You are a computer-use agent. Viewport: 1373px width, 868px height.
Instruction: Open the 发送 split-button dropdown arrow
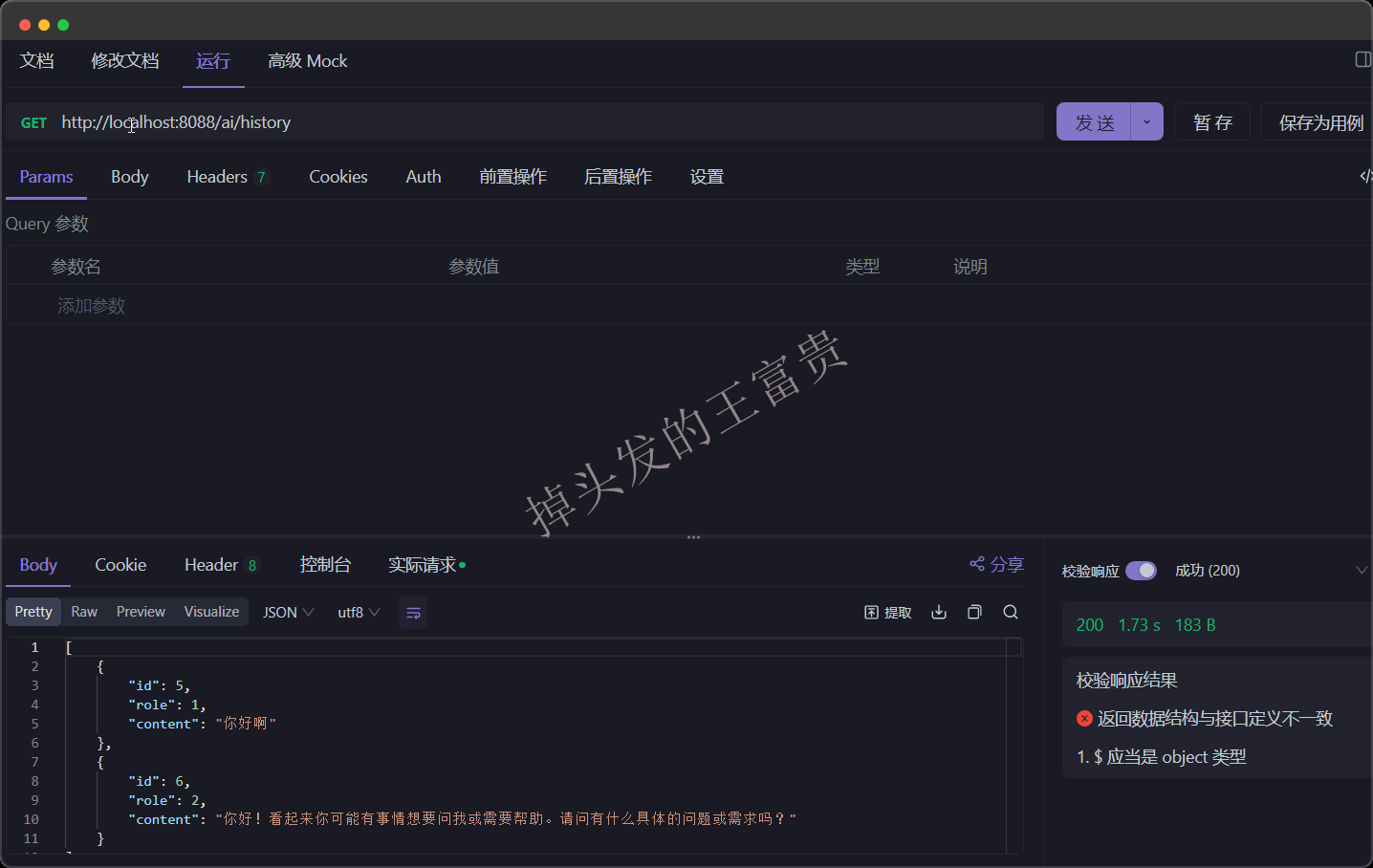point(1146,121)
